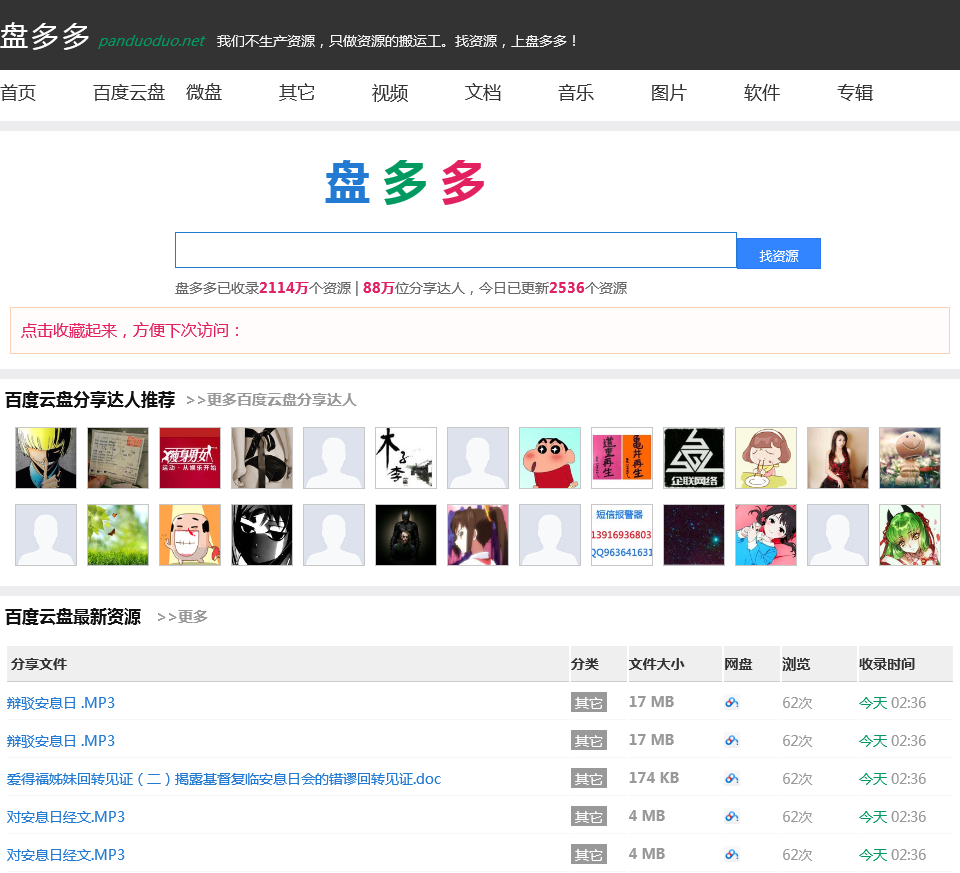Select the 企联网络 logo avatar
This screenshot has width=960, height=873.
coord(694,458)
